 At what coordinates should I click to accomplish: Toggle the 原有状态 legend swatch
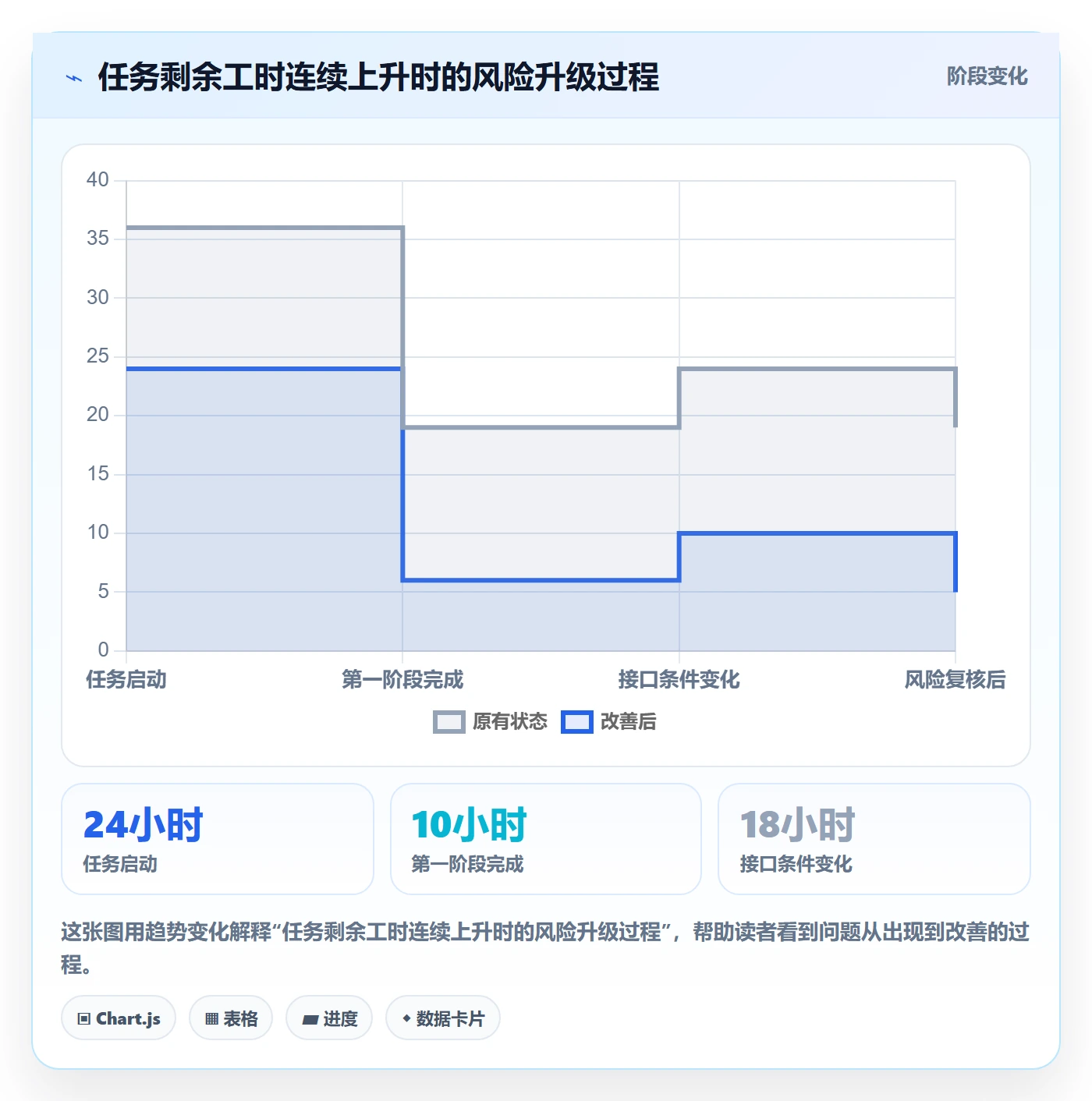click(449, 722)
